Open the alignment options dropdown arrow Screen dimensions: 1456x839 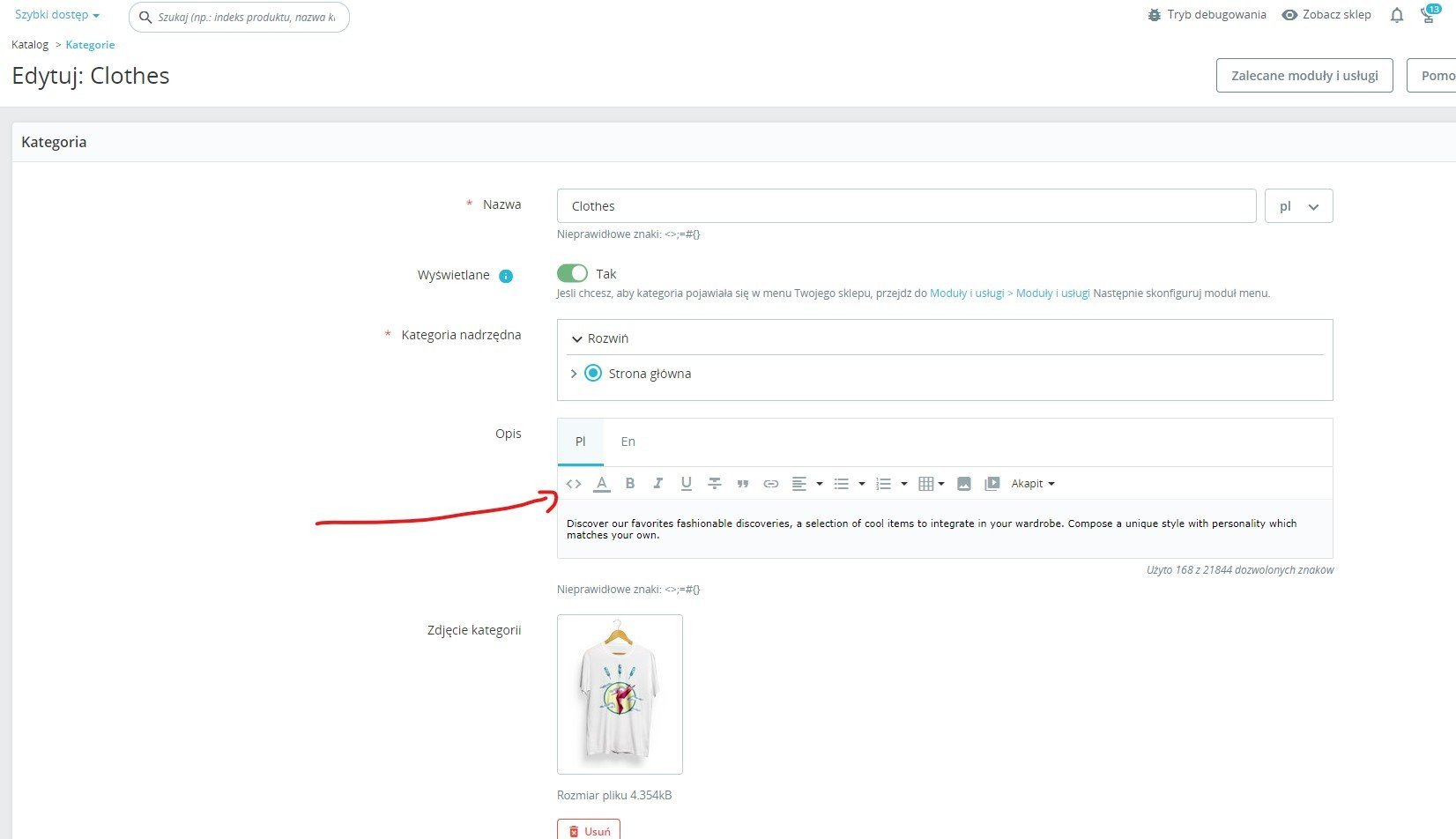tap(820, 484)
